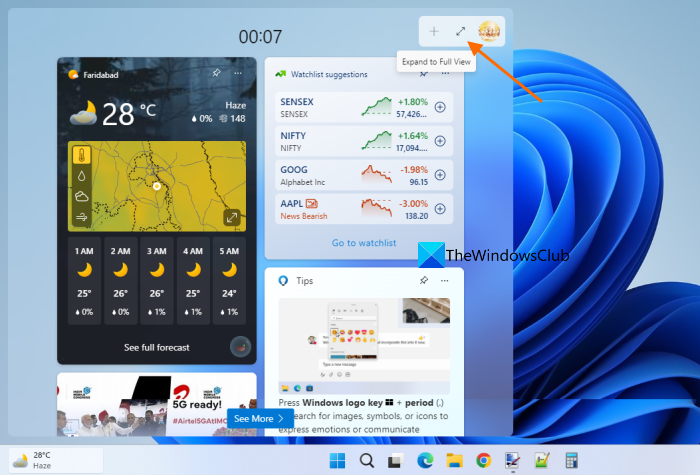Open the NIFTY stock row

click(x=364, y=141)
